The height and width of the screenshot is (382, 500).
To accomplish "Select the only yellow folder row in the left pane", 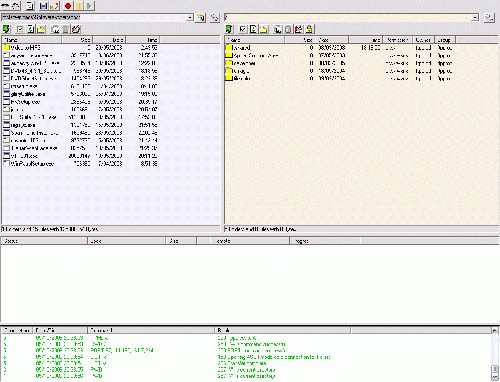I will (80, 48).
